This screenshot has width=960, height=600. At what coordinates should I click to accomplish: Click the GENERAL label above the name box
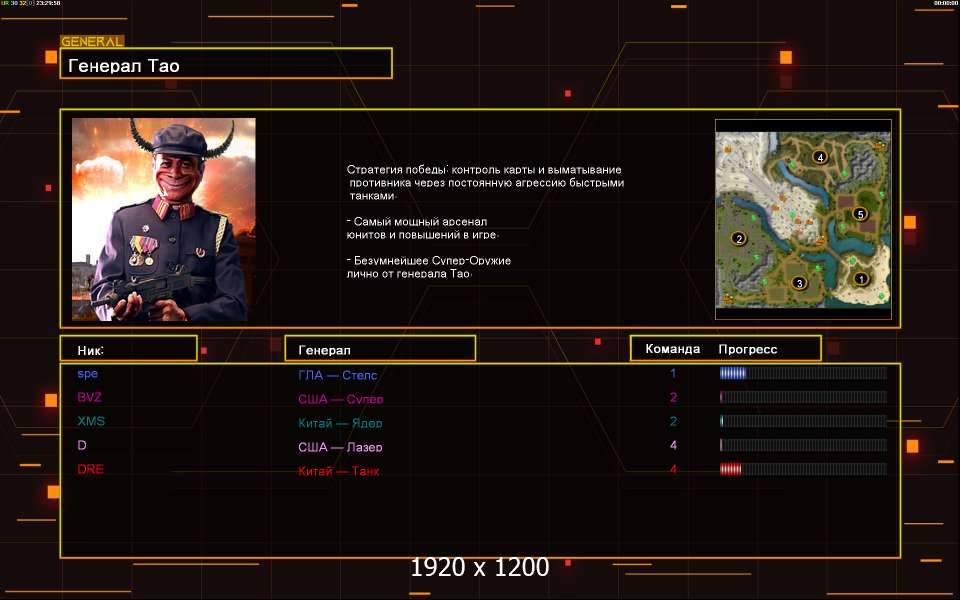click(x=92, y=42)
